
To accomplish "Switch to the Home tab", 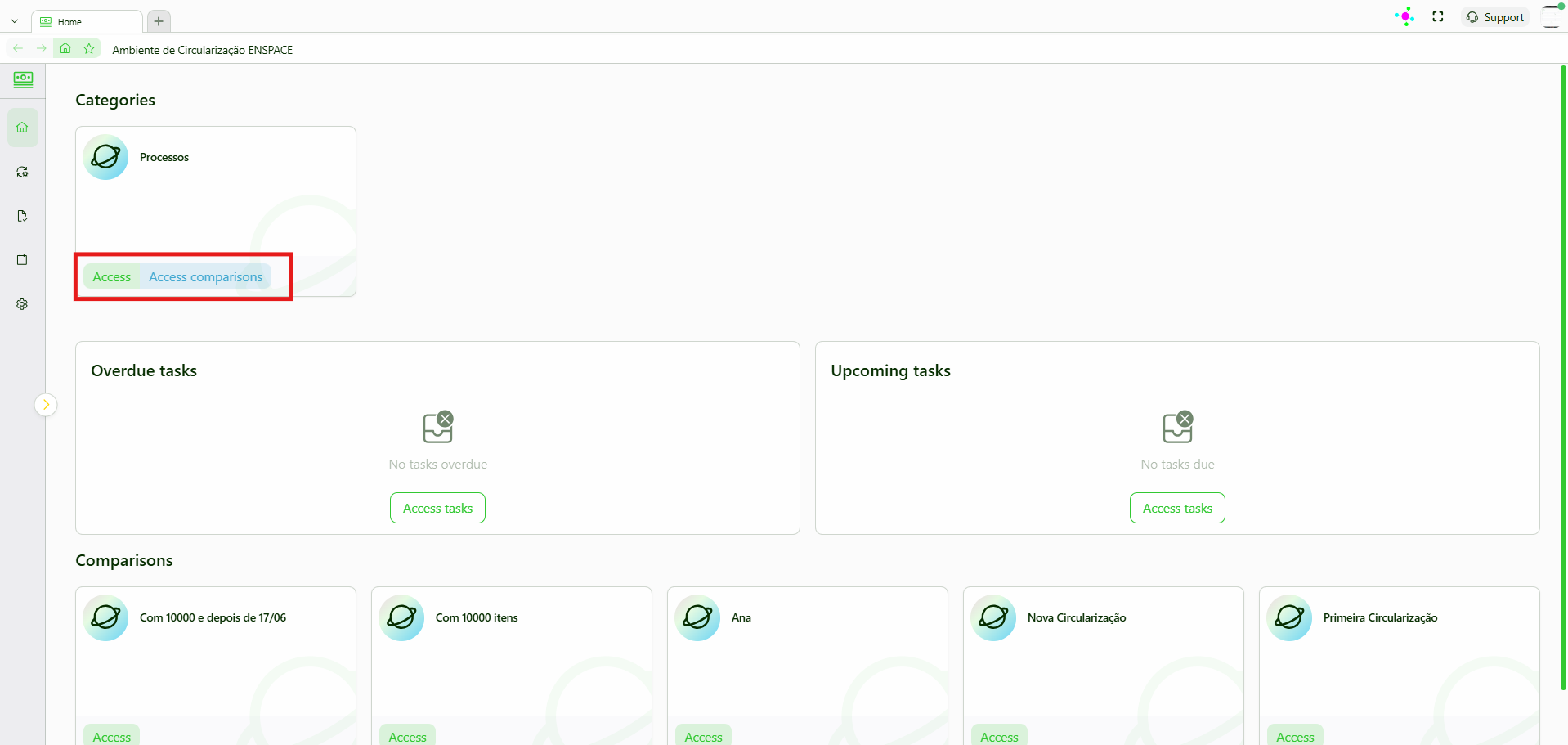I will (87, 22).
